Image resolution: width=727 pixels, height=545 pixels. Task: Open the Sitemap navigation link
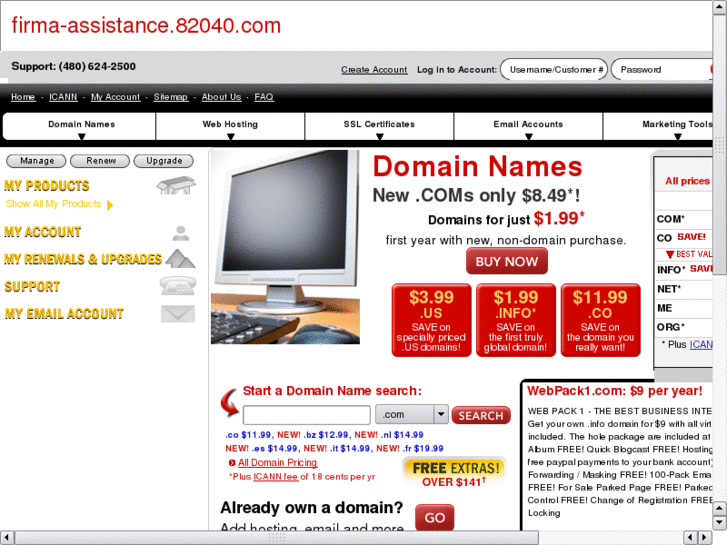pos(171,97)
